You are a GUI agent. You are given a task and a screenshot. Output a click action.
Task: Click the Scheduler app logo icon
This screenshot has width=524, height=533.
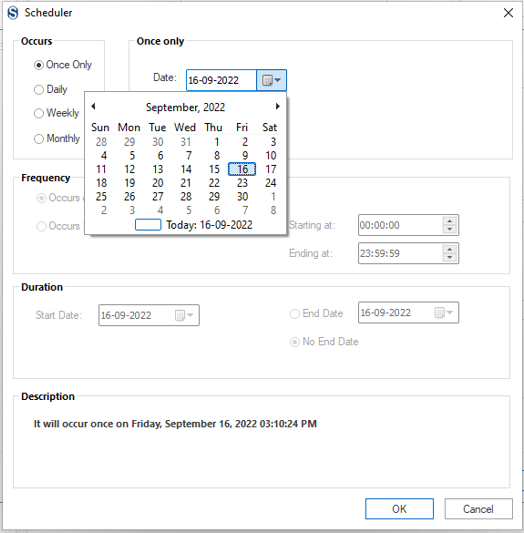(x=13, y=13)
